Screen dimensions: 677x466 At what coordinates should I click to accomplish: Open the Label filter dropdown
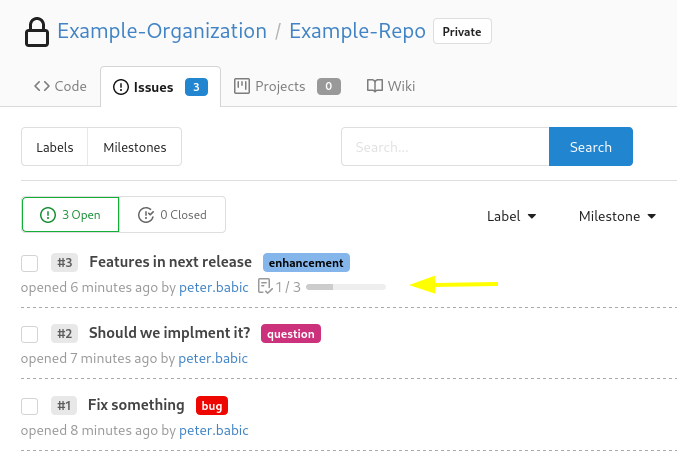point(512,216)
